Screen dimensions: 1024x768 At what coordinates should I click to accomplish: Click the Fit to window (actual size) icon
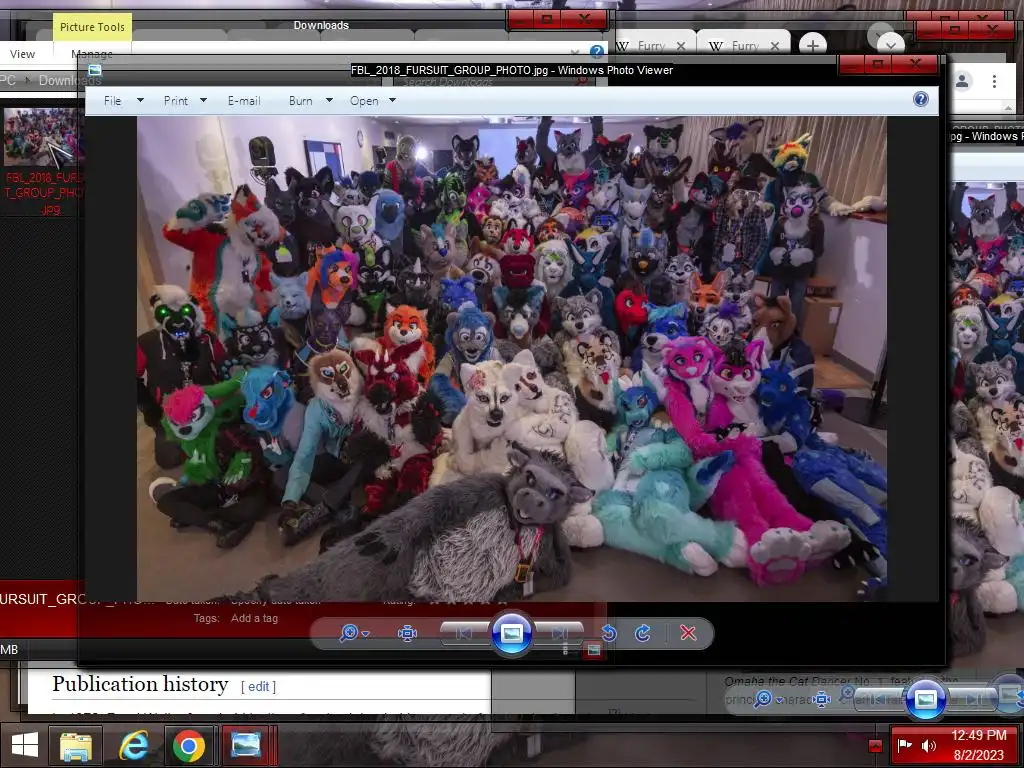[407, 633]
